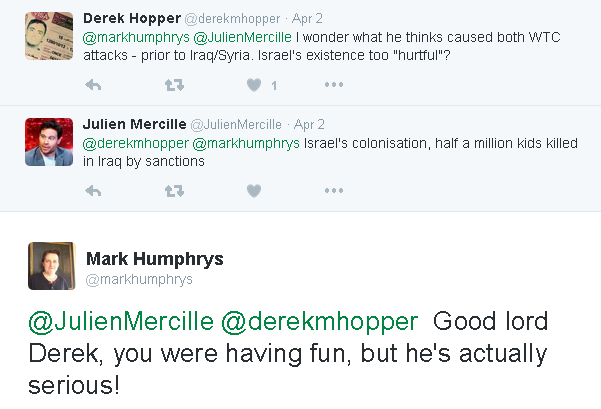
Task: Open Mark Humphrys' profile picture
Action: 51,266
